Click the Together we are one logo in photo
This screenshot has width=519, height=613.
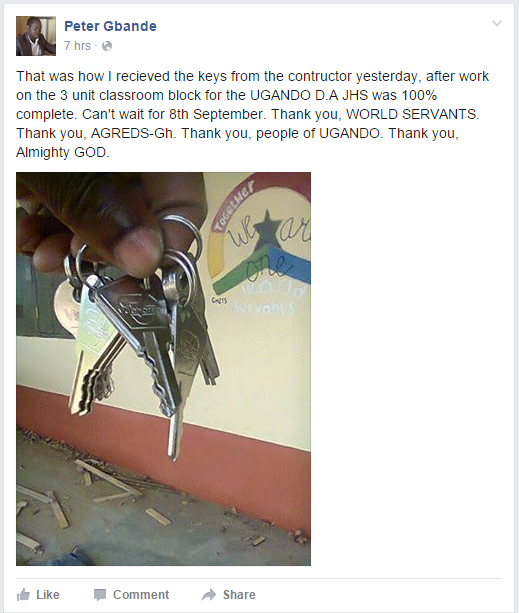pyautogui.click(x=260, y=242)
